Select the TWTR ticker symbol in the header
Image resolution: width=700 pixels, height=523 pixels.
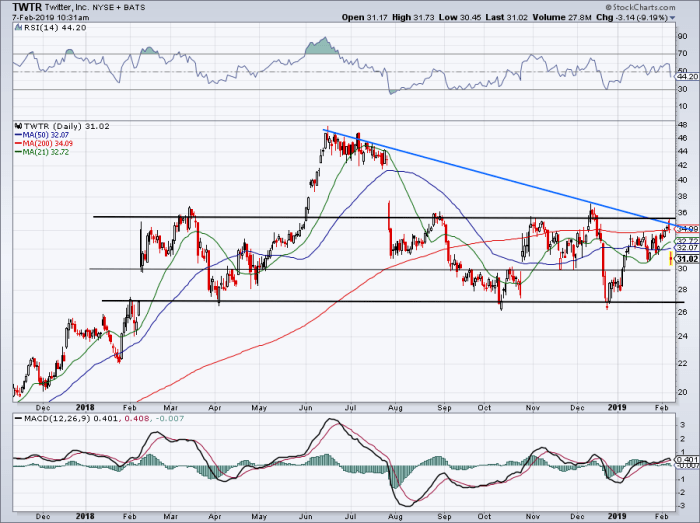click(x=27, y=7)
